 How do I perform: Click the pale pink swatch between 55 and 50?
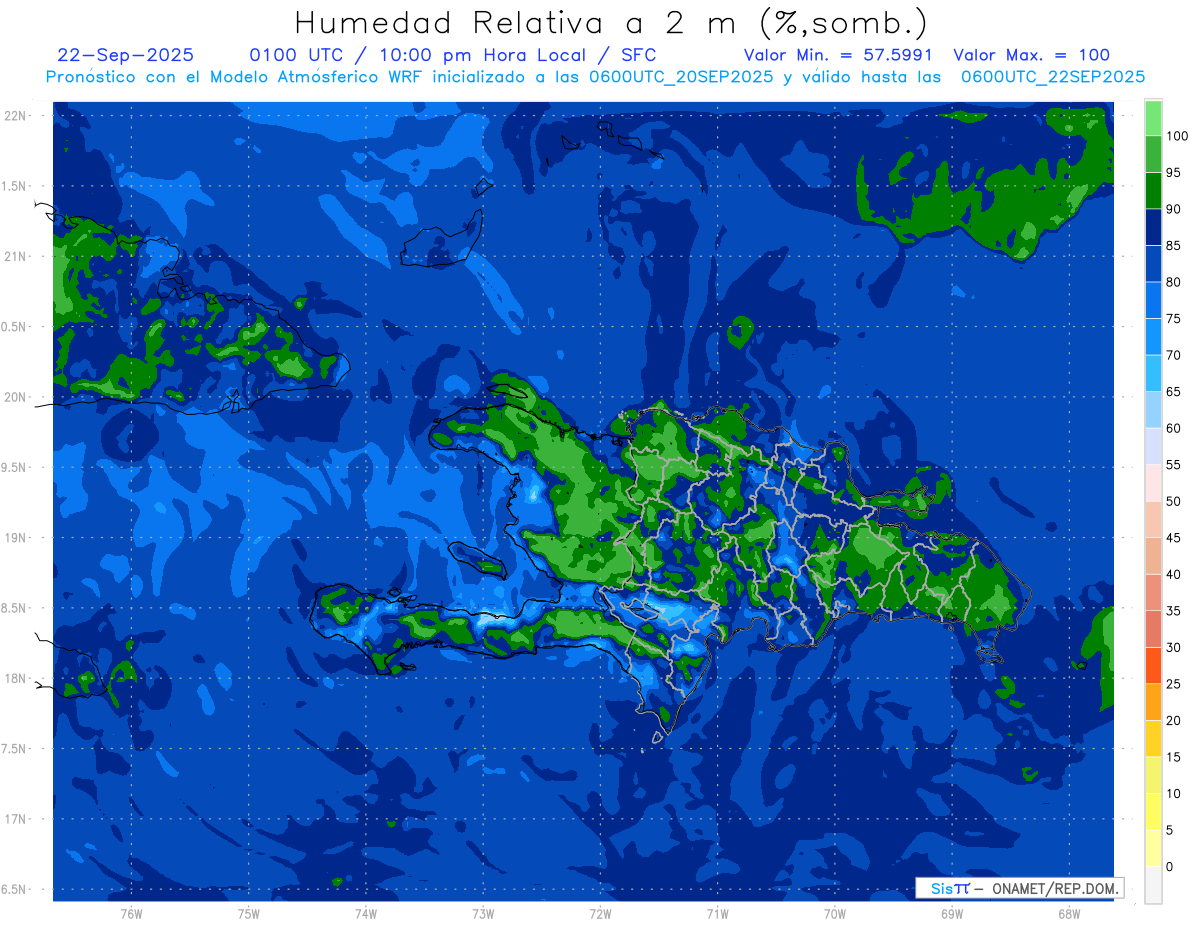point(1153,482)
